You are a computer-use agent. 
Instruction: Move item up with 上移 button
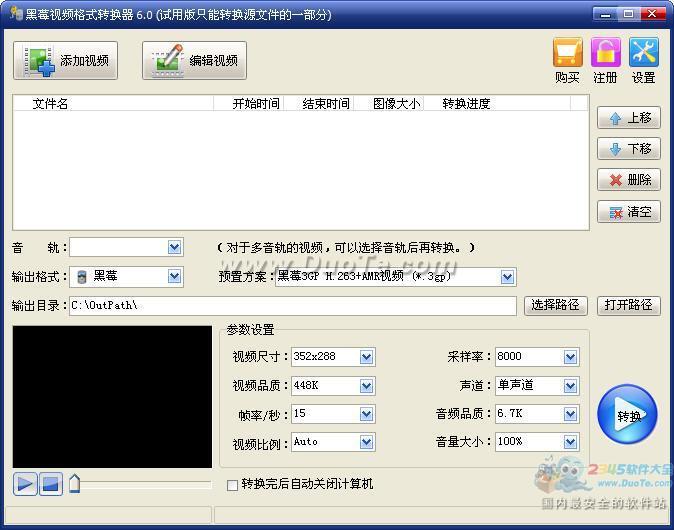[628, 118]
